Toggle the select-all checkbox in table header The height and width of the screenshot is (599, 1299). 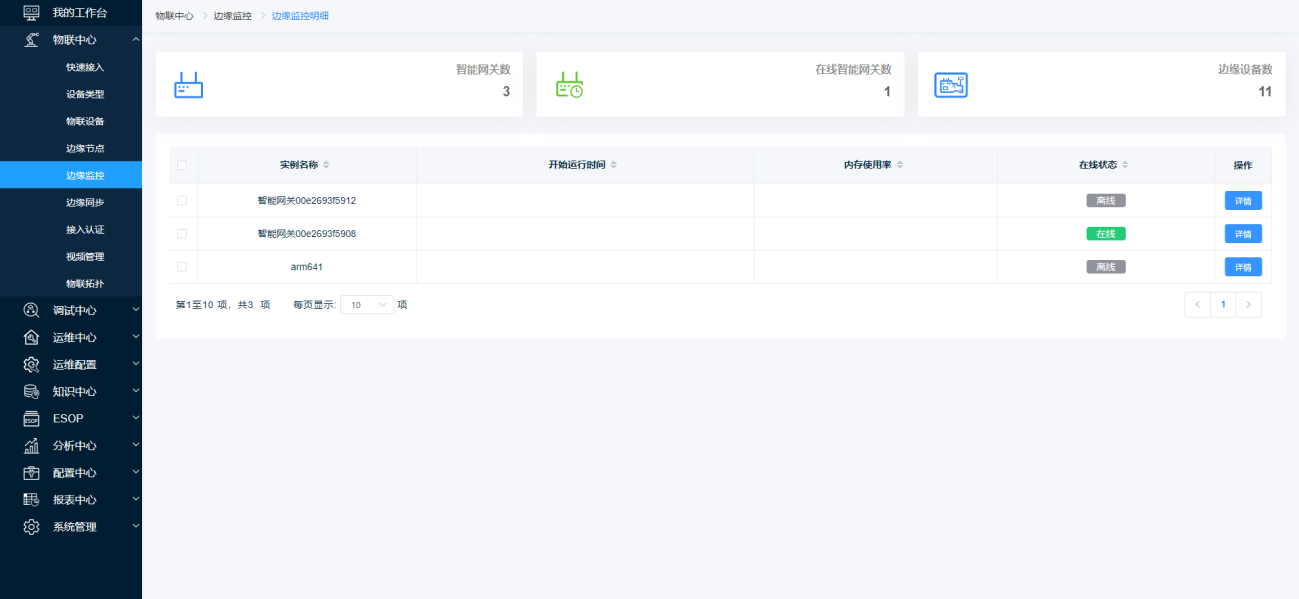point(182,165)
